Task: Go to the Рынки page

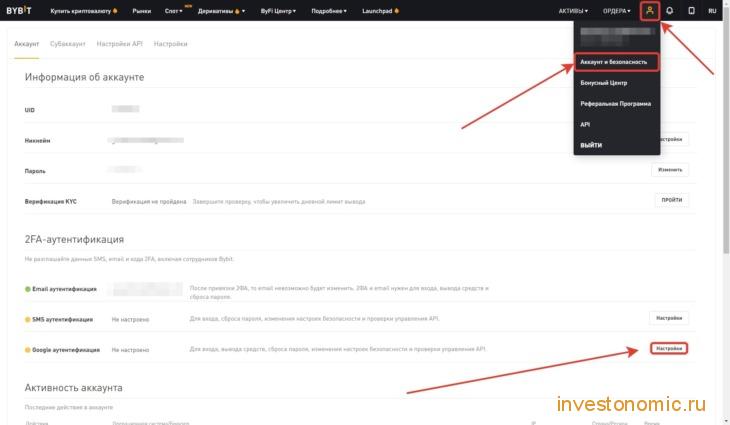Action: point(142,11)
